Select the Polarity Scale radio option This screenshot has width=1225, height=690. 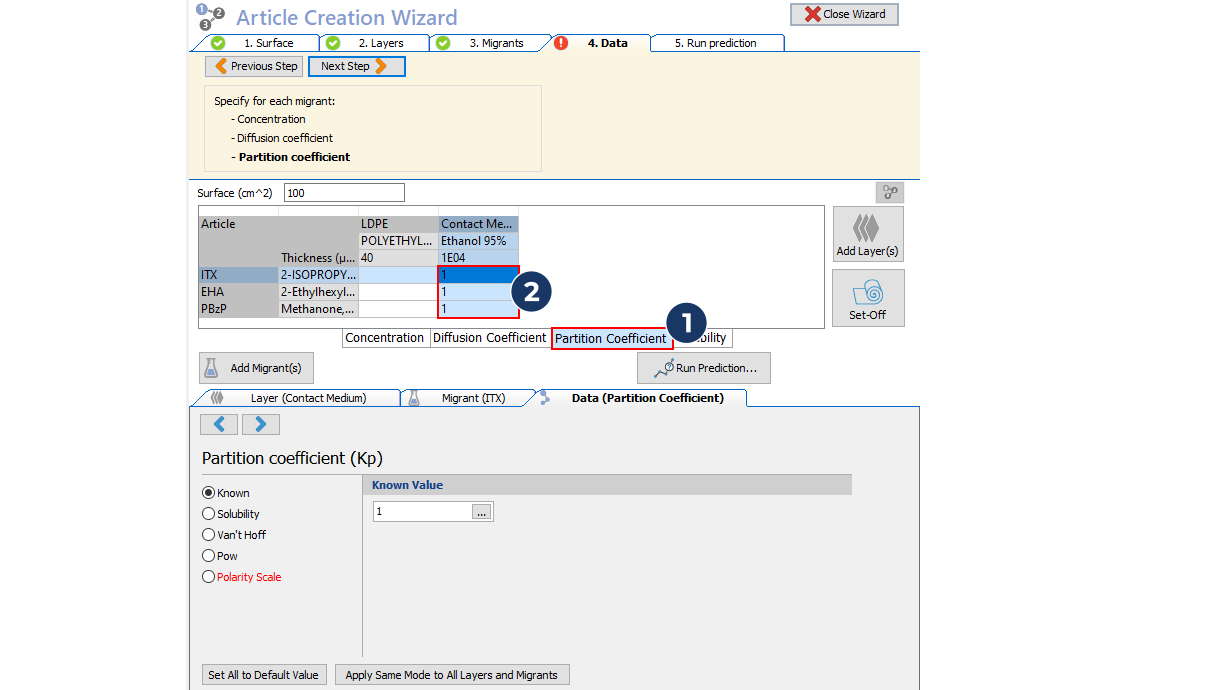pyautogui.click(x=209, y=577)
